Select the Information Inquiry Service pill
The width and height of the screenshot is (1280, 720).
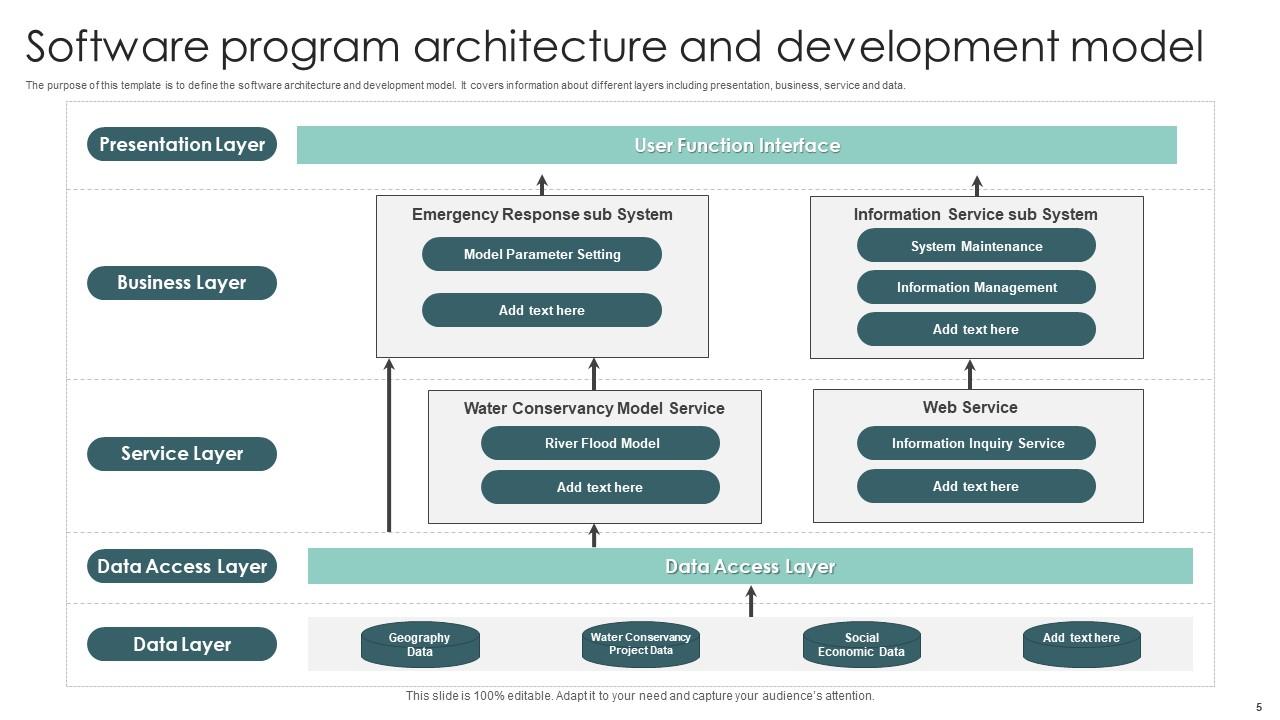[977, 443]
